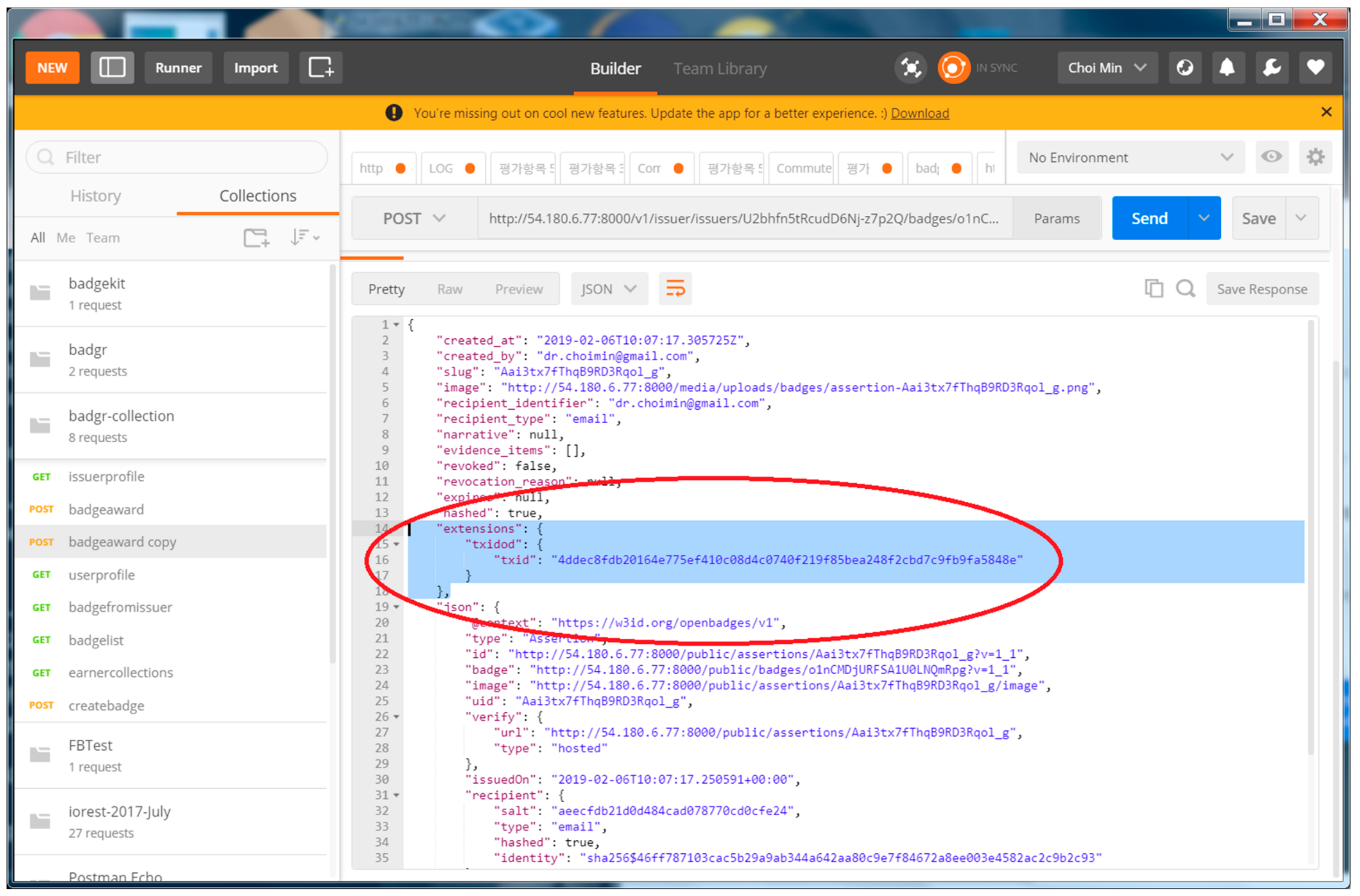Filter collections by Team
The image size is (1360, 896).
point(103,237)
